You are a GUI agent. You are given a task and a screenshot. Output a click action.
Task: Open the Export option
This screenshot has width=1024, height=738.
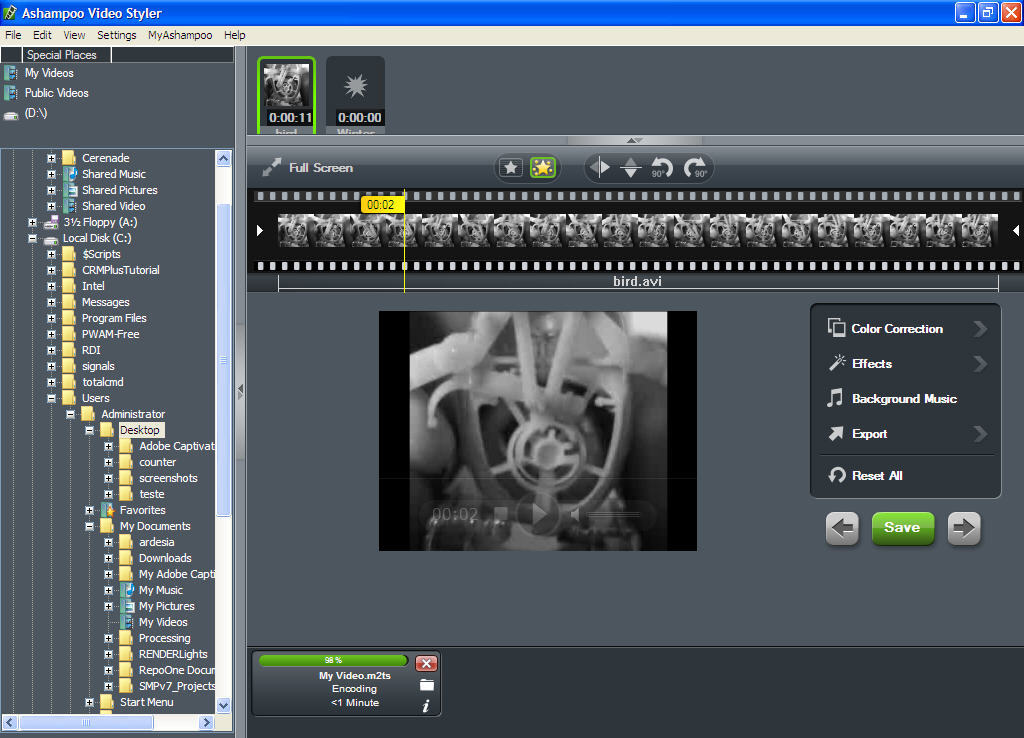click(906, 434)
